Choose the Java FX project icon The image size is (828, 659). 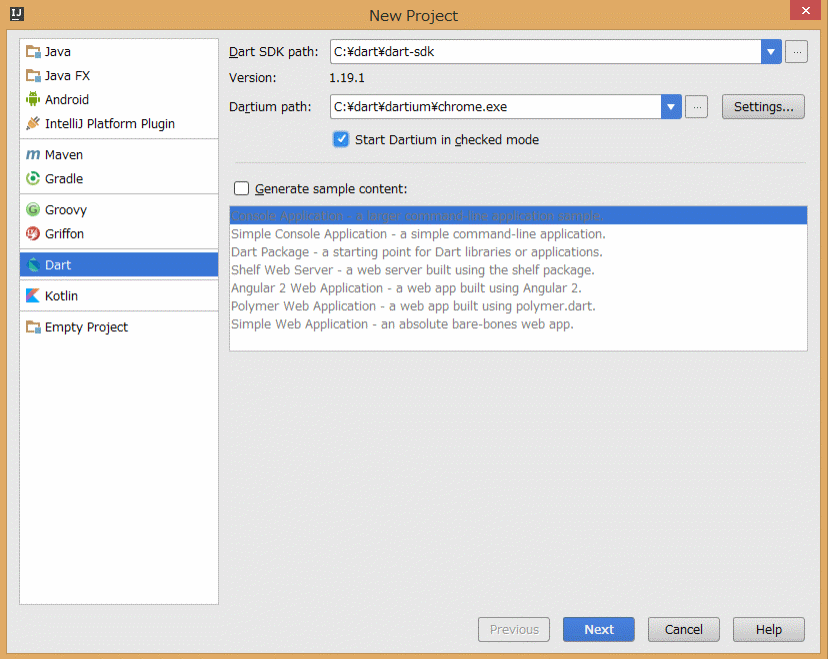point(33,76)
